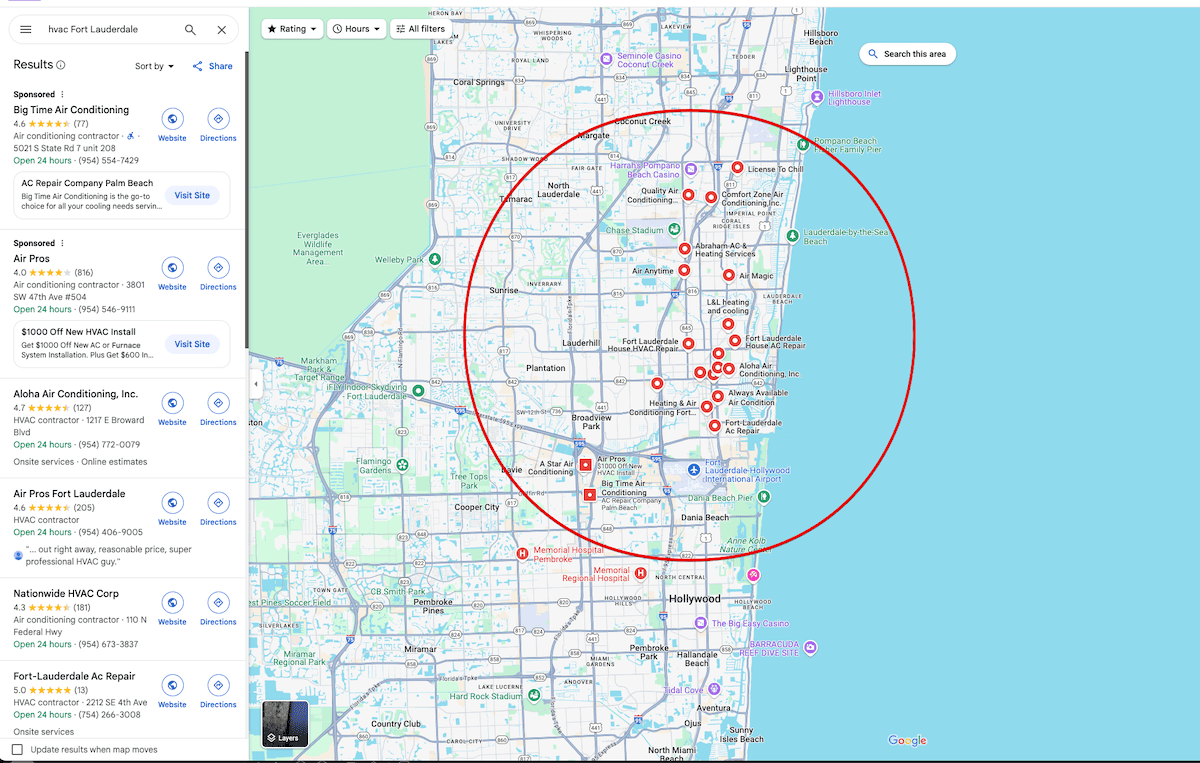Clear the search box with the X icon
Screen dimensions: 1200x763
coord(221,29)
